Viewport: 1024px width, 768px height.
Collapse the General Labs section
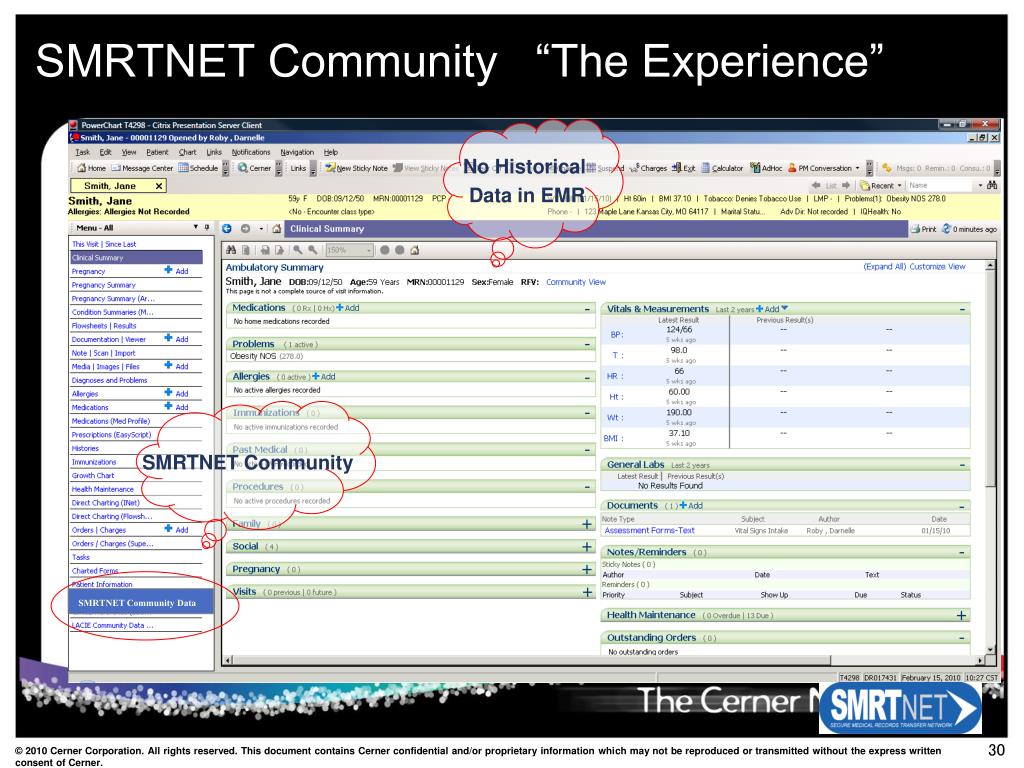(x=963, y=465)
